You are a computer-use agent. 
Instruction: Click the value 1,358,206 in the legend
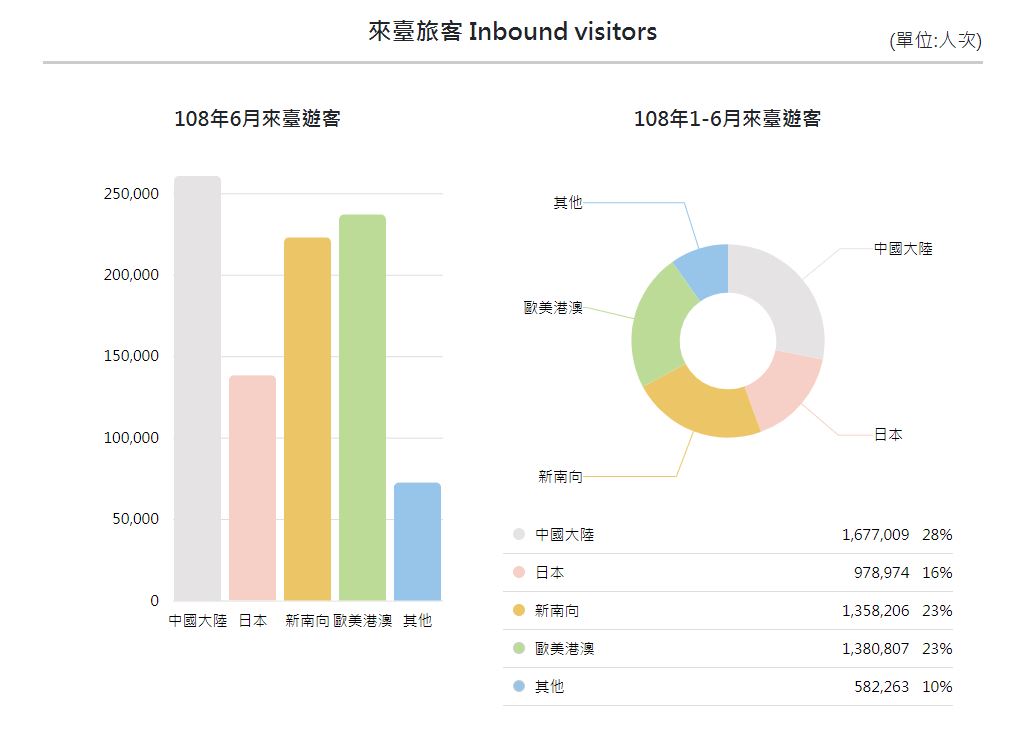(x=876, y=611)
